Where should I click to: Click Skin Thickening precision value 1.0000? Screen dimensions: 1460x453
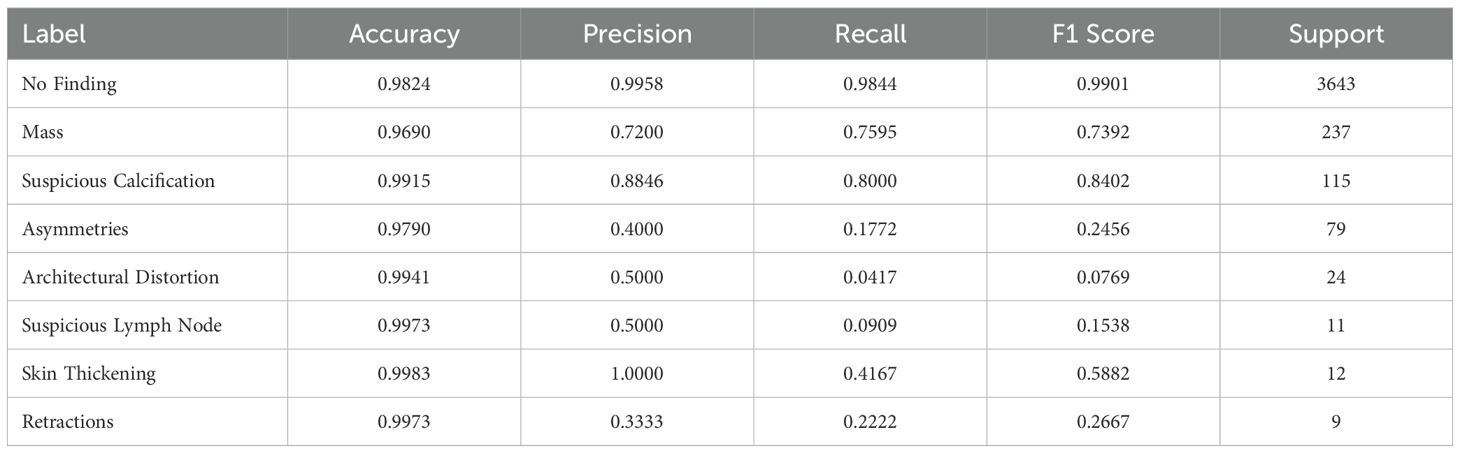(637, 373)
